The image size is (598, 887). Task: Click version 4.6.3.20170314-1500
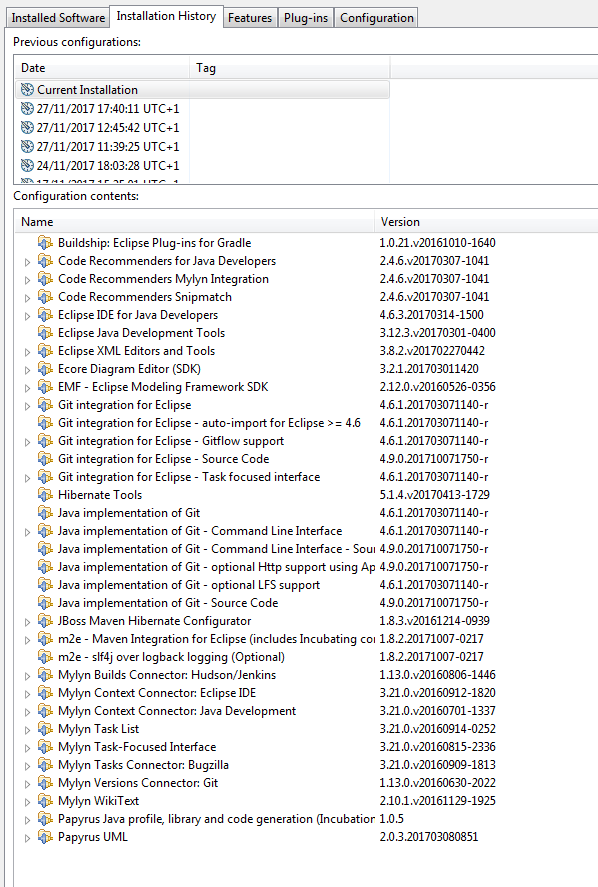[431, 315]
